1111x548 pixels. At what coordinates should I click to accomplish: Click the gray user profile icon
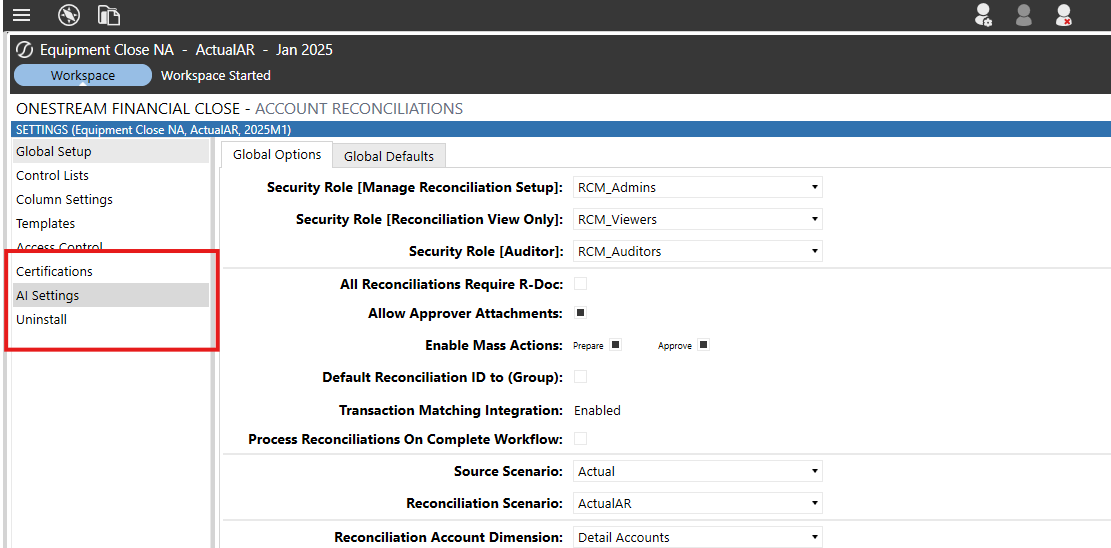pos(1023,15)
